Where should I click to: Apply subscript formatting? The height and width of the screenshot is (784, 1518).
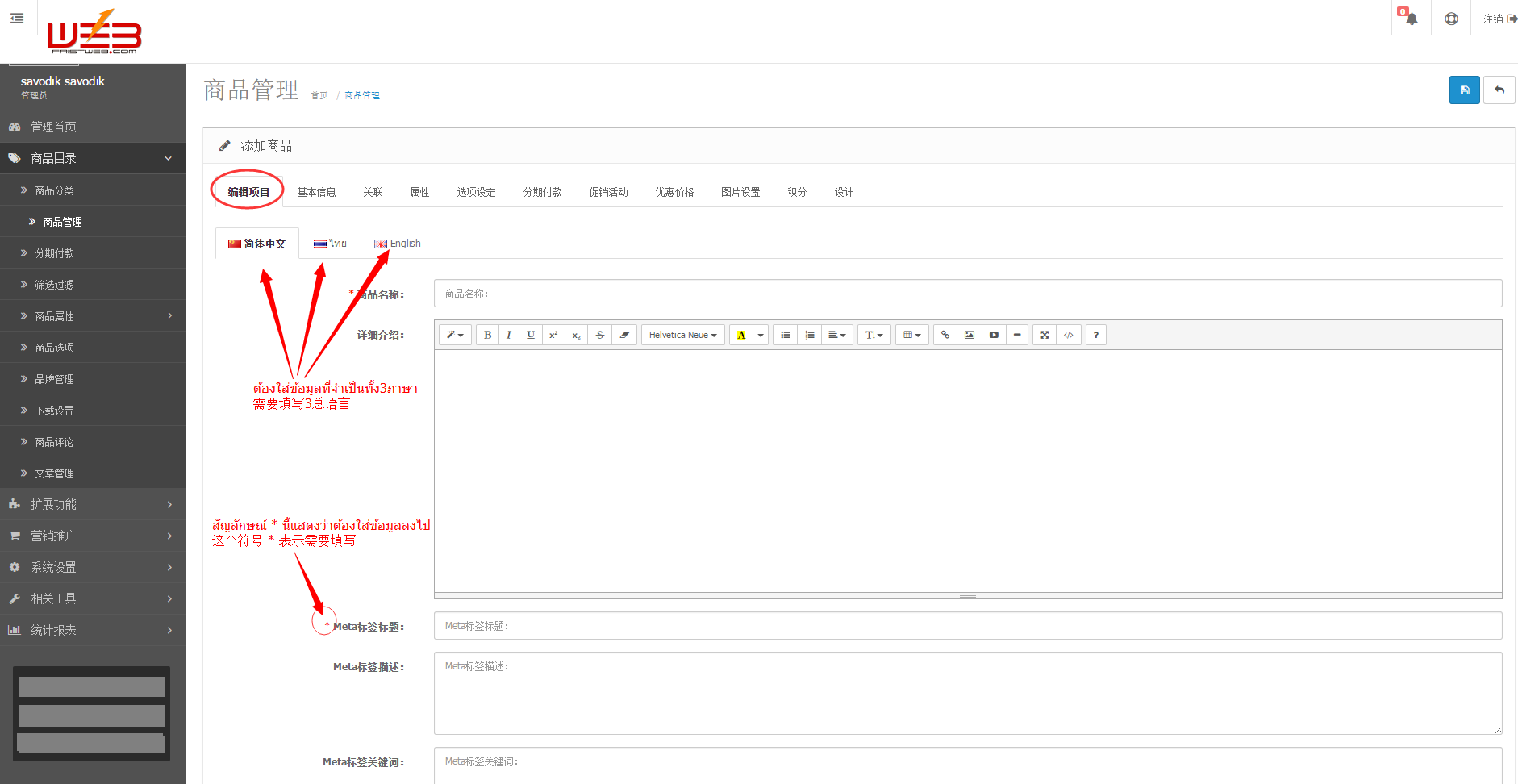coord(576,335)
